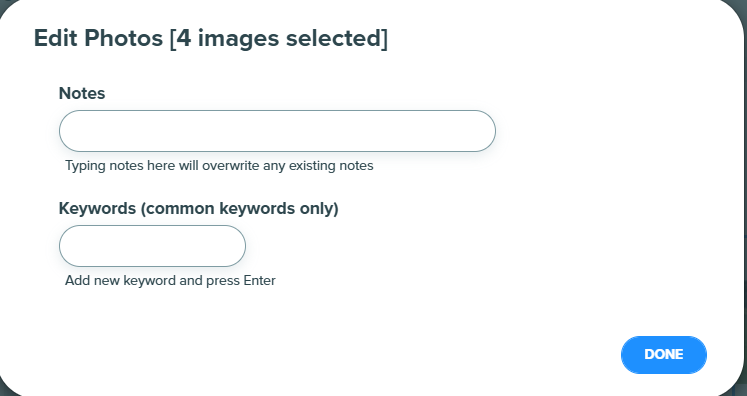Focus the Keywords input box
Image resolution: width=747 pixels, height=396 pixels.
coord(152,246)
